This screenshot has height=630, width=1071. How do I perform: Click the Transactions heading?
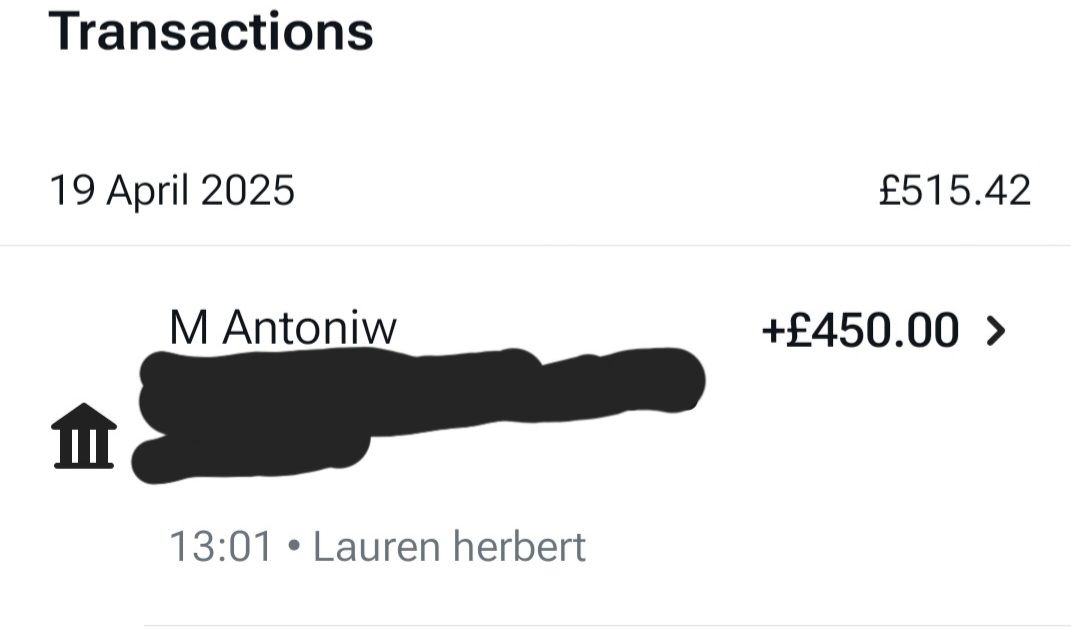pyautogui.click(x=211, y=31)
